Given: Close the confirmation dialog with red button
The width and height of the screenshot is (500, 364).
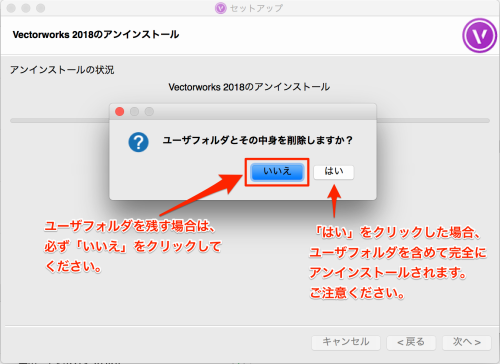Looking at the screenshot, I should pyautogui.click(x=120, y=111).
